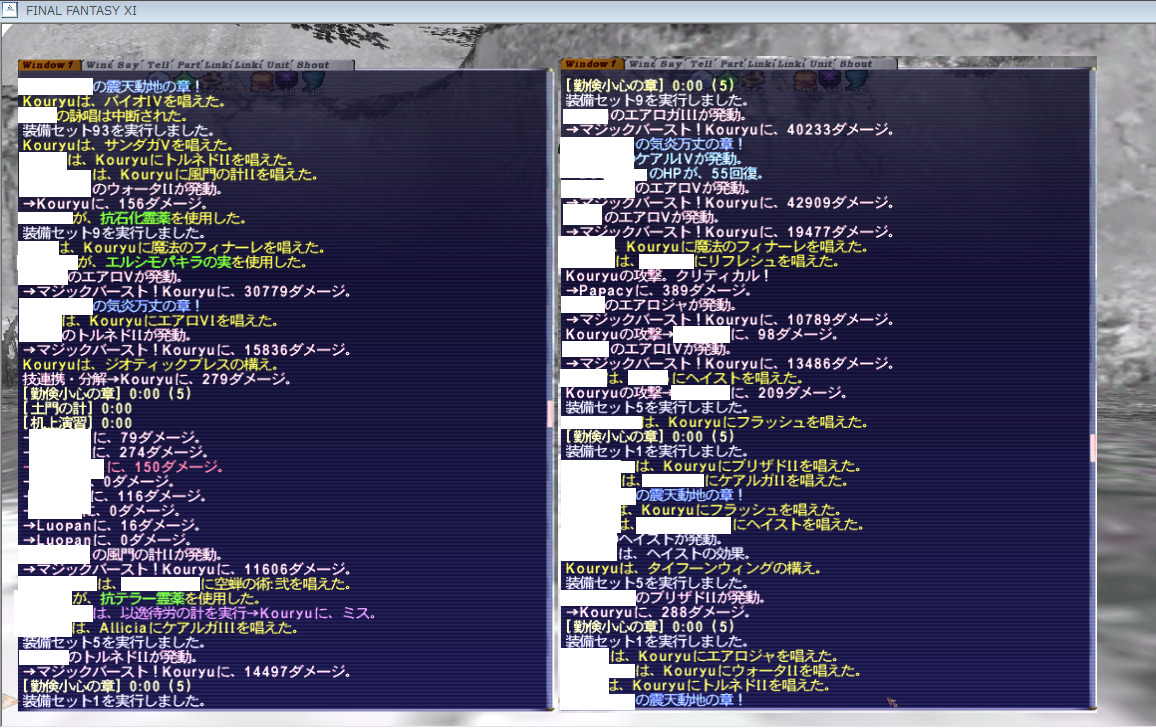
Task: Select the '[机上演習] 0:00' timer line
Action: (77, 423)
